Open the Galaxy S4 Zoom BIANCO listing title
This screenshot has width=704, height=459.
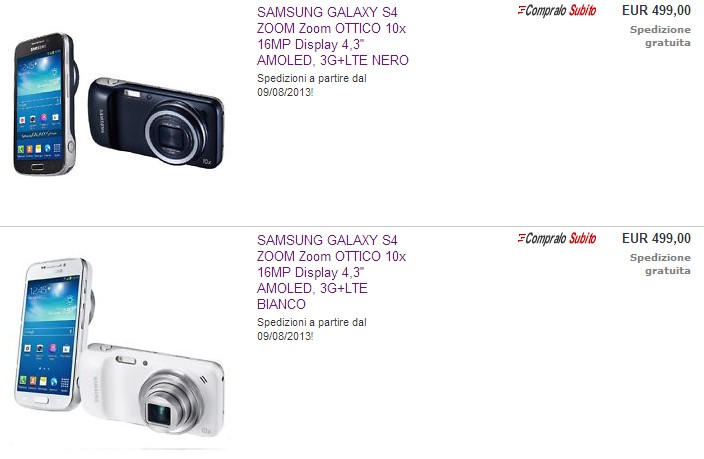click(331, 272)
